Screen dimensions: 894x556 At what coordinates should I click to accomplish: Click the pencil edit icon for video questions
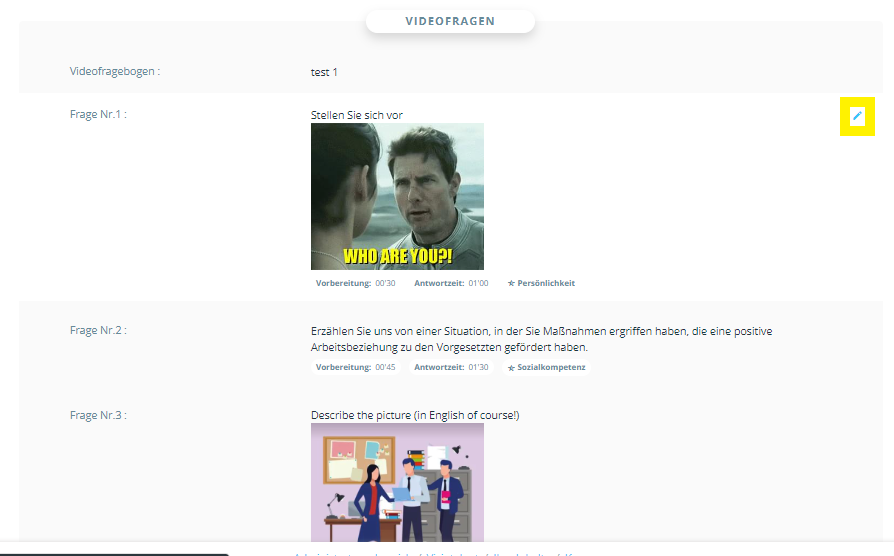pos(856,117)
